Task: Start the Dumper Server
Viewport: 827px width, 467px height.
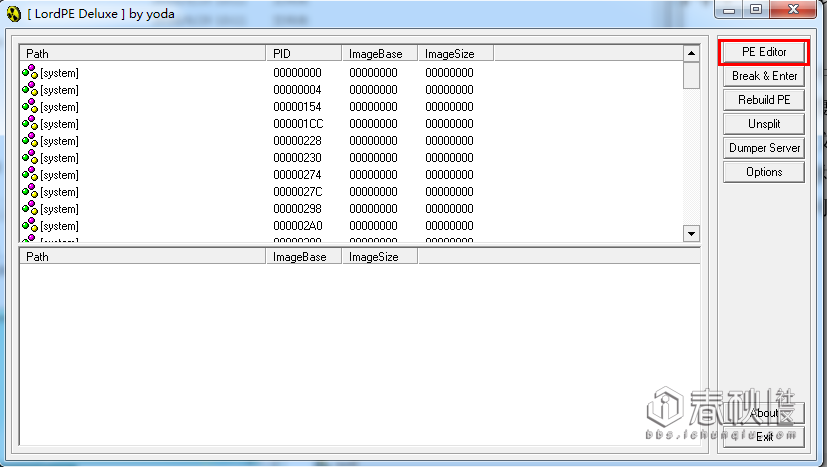Action: pos(764,148)
